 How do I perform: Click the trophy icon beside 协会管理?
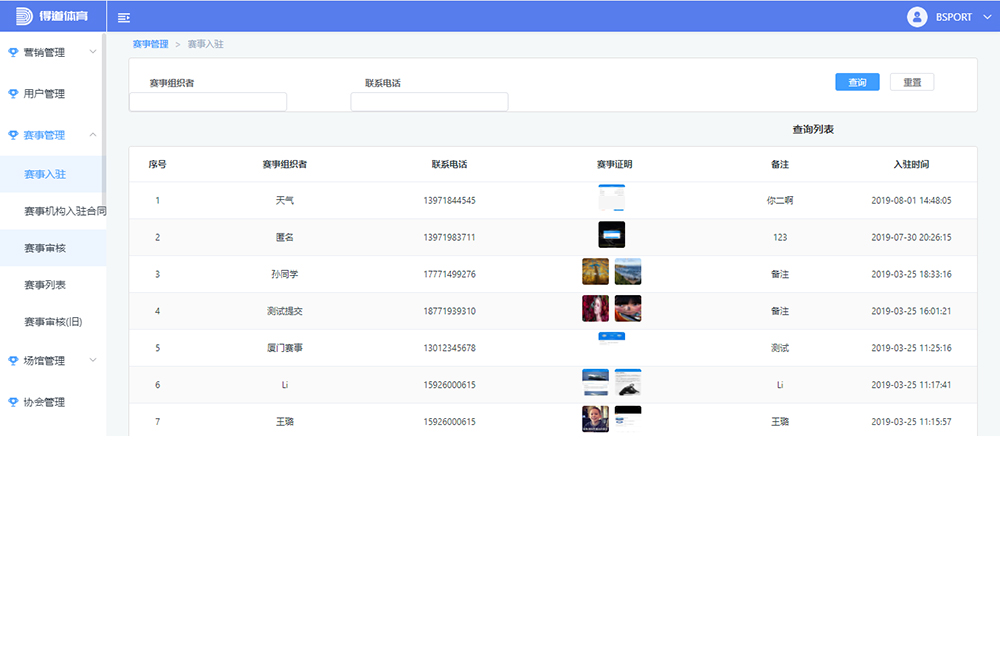pos(13,402)
